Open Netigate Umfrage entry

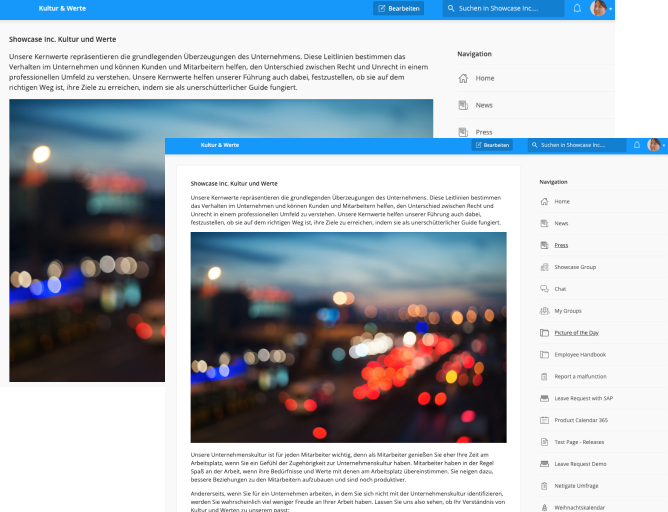point(576,486)
